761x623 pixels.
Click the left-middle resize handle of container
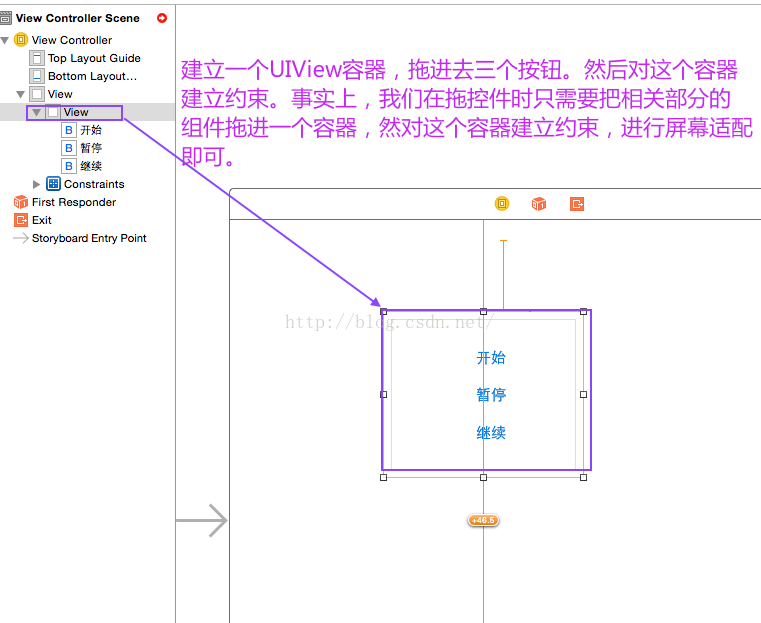(x=383, y=394)
